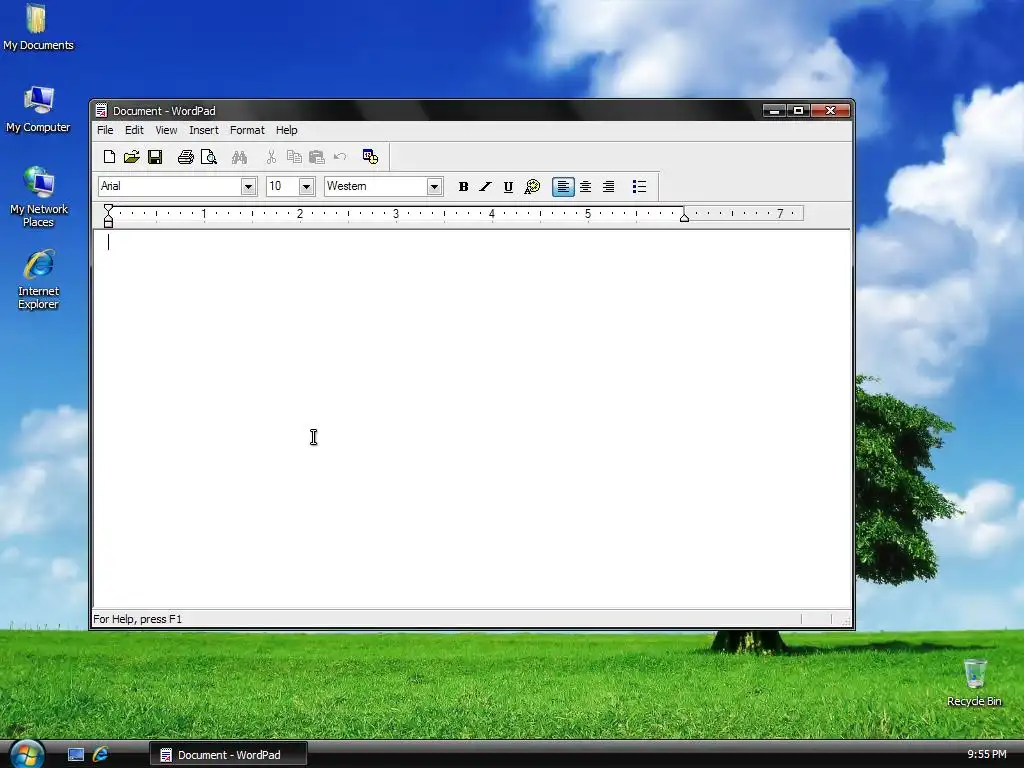Expand the Western script dropdown
Screen dimensions: 1024x768
click(434, 187)
